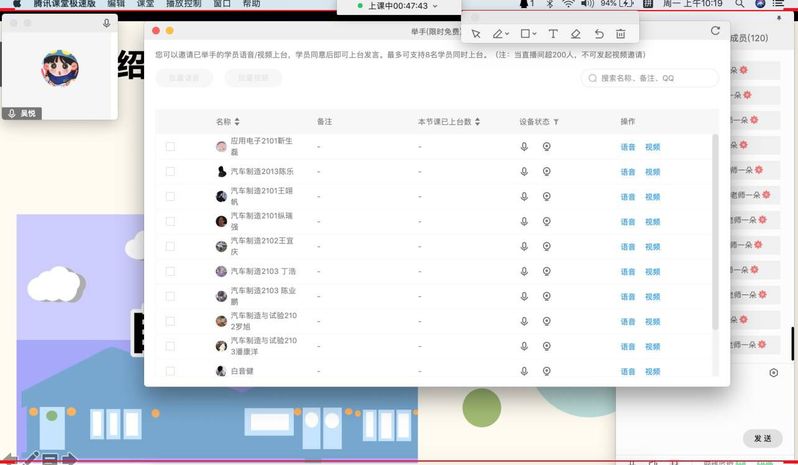Check the box for 应用电子2101靳生鑫
Screen dimensions: 798x465
pos(170,147)
